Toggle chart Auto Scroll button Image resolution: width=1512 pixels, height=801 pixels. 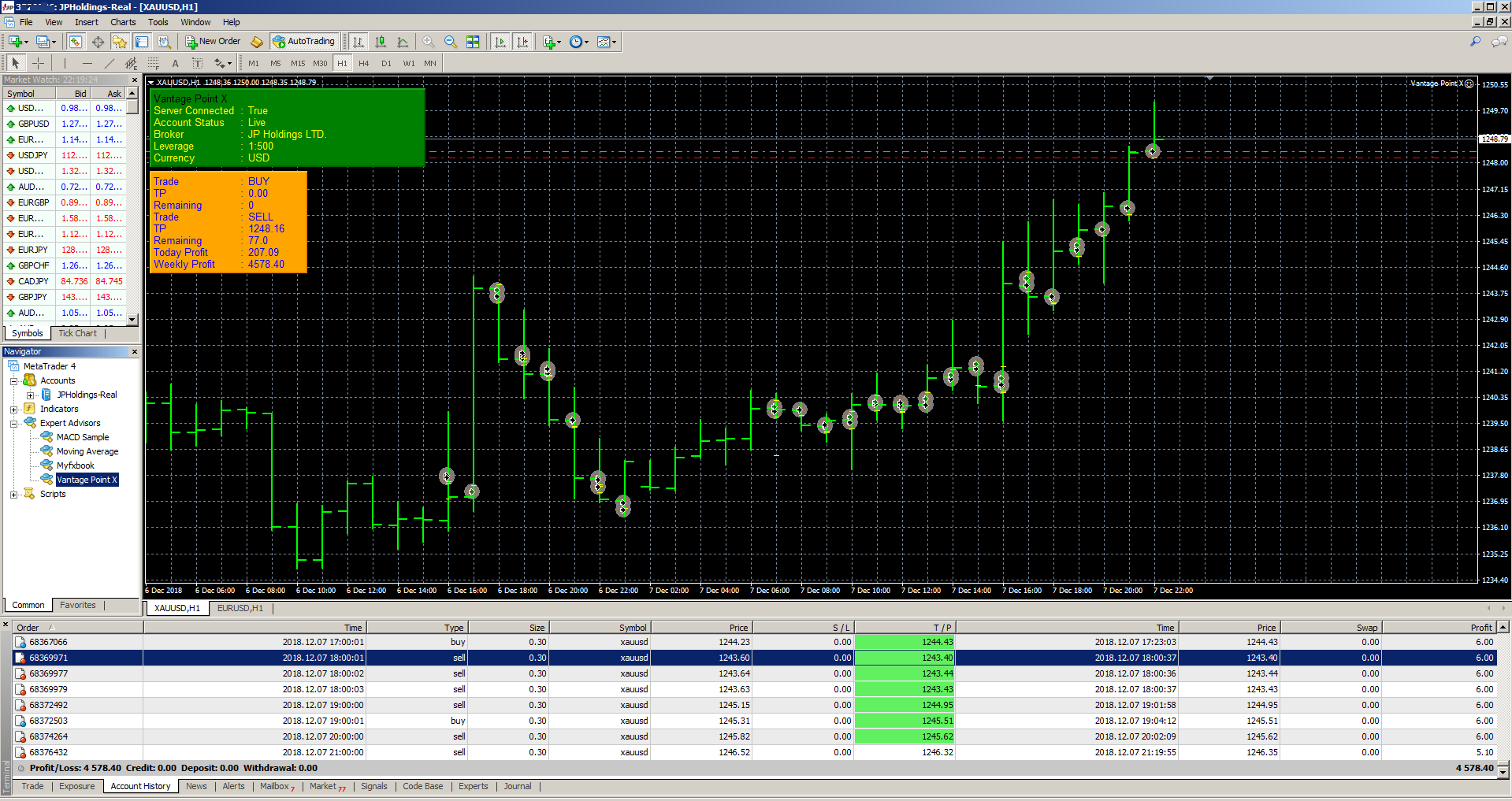[500, 42]
